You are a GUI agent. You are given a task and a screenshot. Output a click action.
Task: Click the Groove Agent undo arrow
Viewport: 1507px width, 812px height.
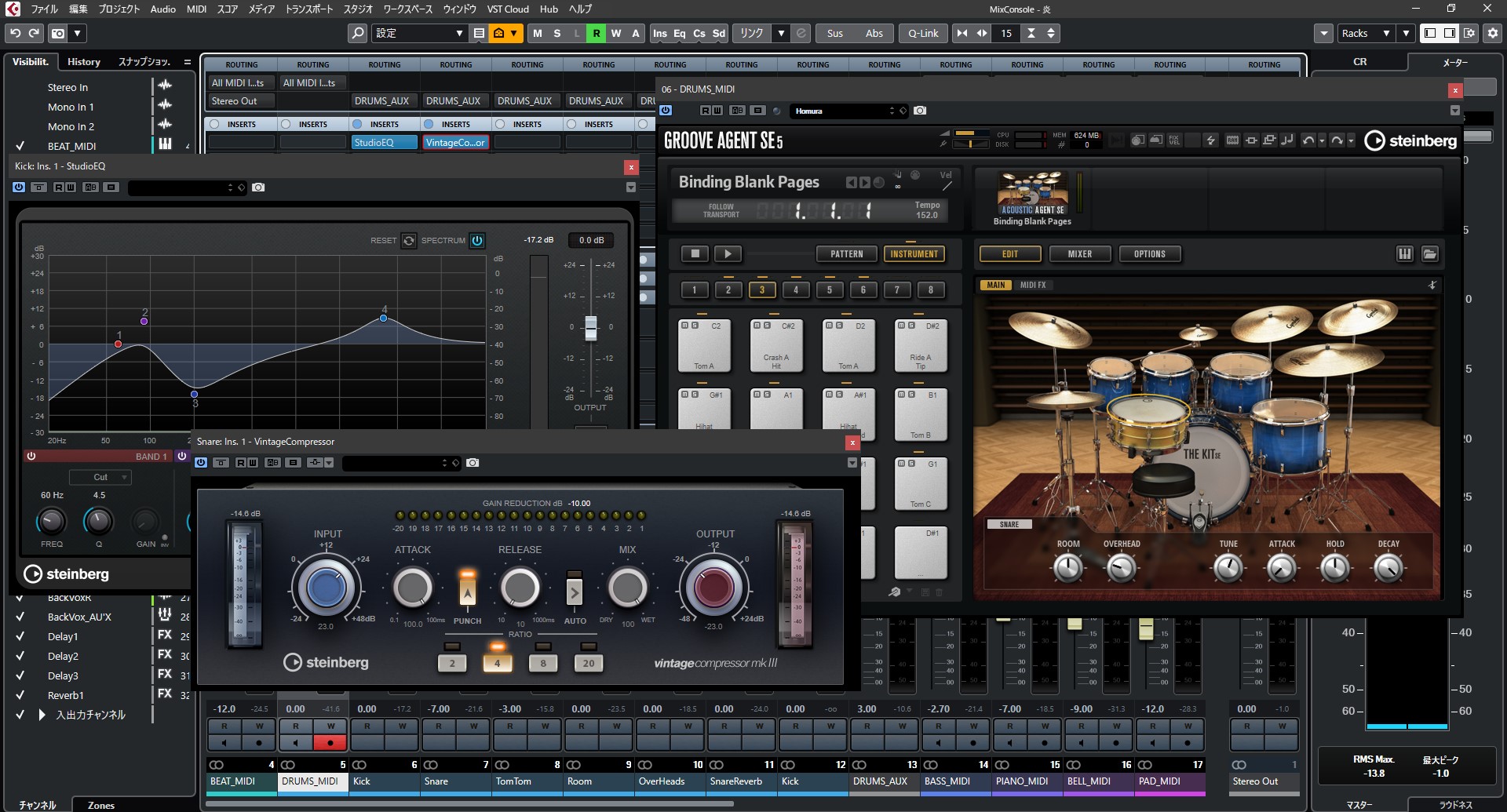(x=1308, y=140)
